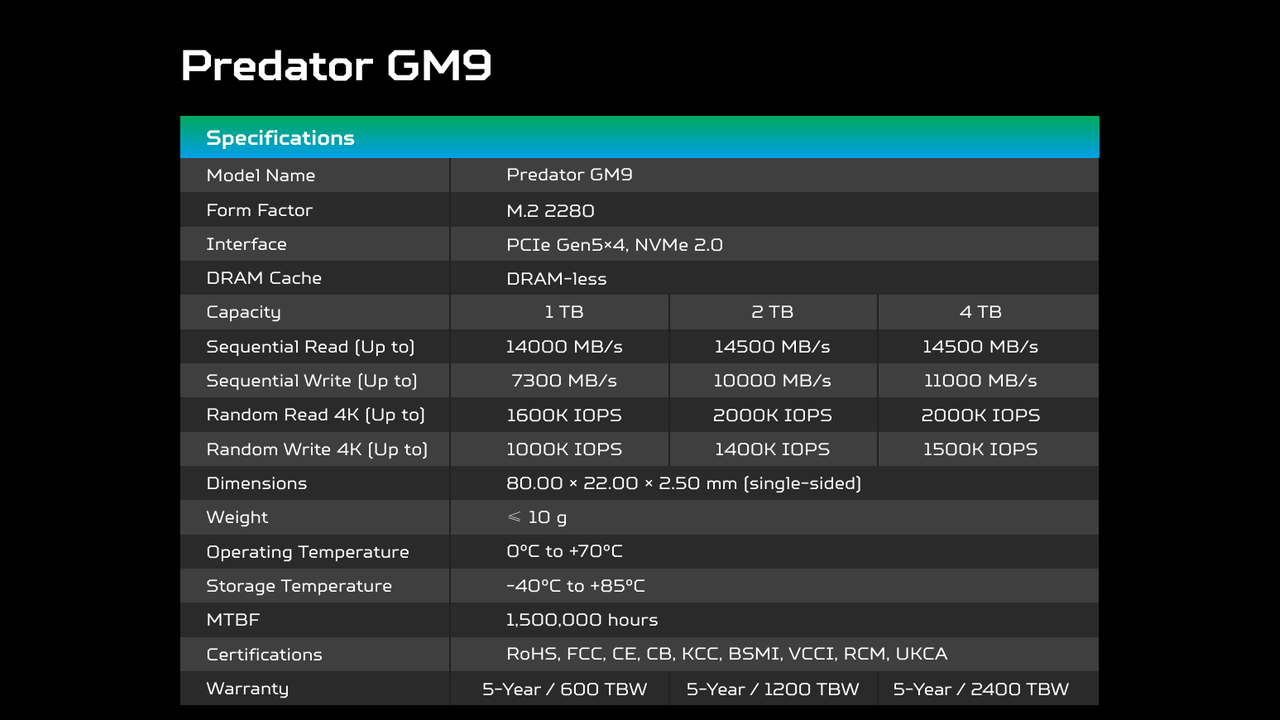The height and width of the screenshot is (720, 1280).
Task: Click the "Capacity" row label
Action: [243, 312]
